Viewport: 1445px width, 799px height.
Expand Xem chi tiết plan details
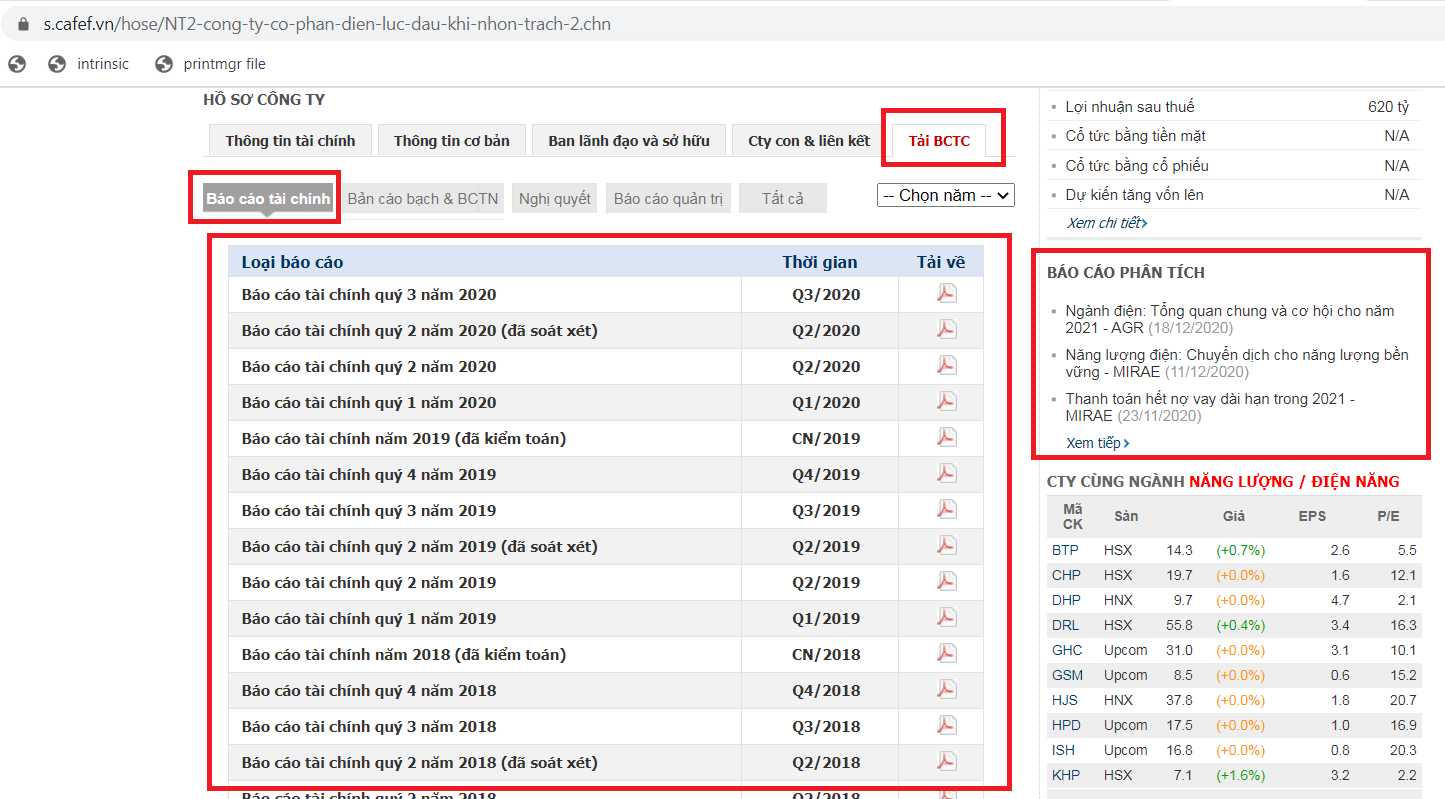[x=1106, y=223]
